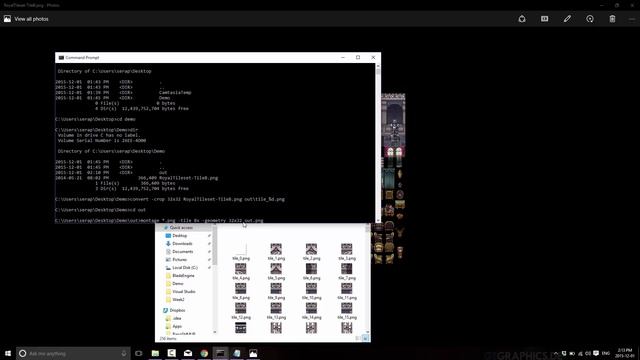
Task: Click the Command Prompt title bar icon
Action: click(x=61, y=58)
